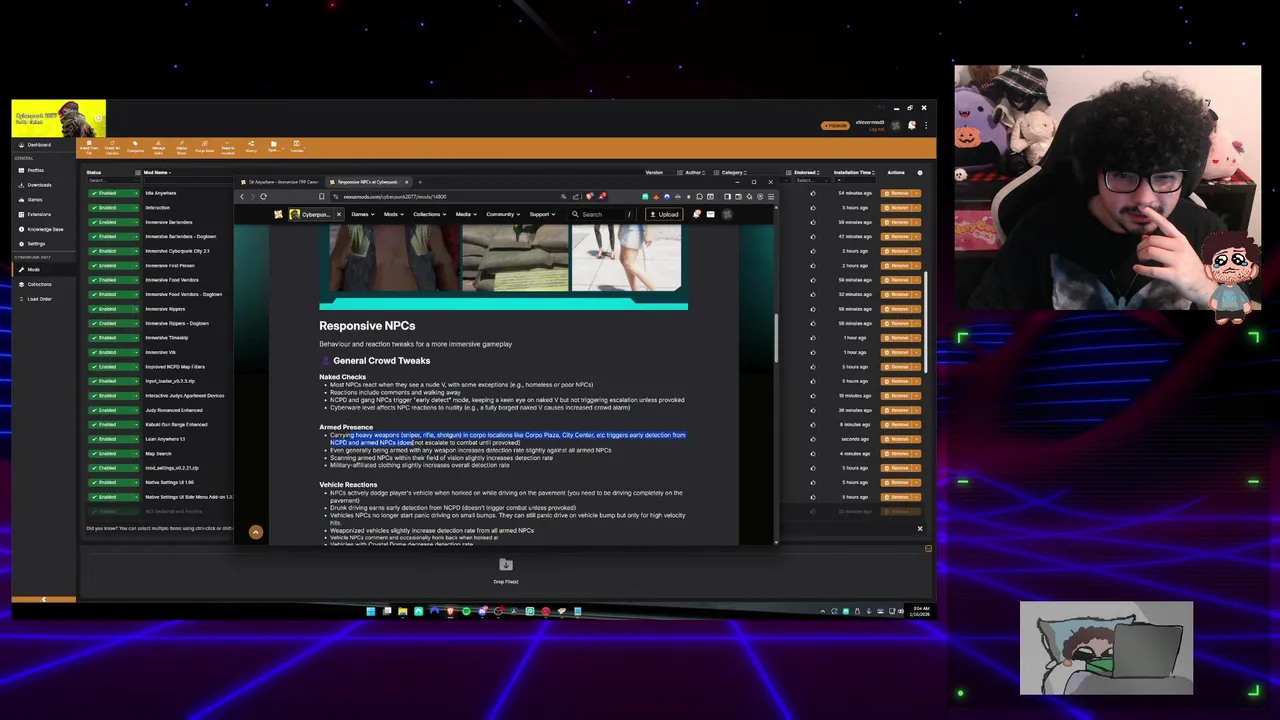Click Check for Updates toolbar icon
Screen dimensions: 1280x720
click(112, 147)
